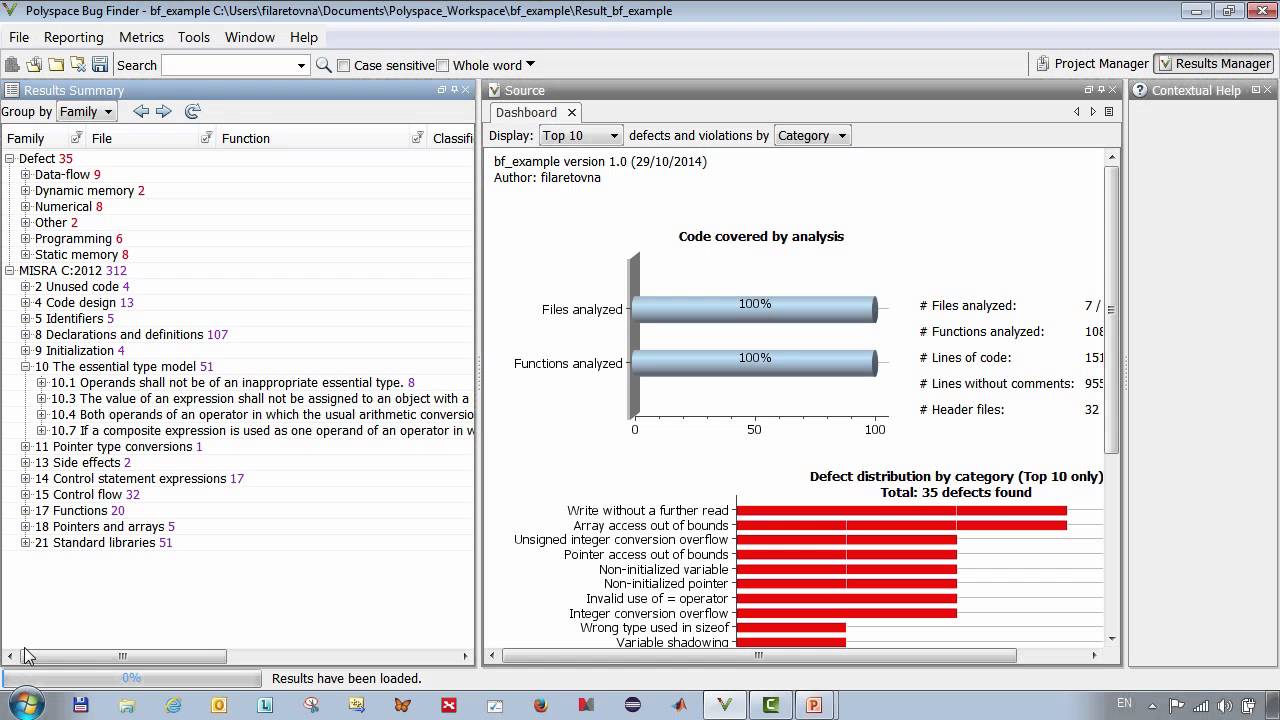The image size is (1280, 720).
Task: Enable the Case sensitive checkbox
Action: point(344,66)
